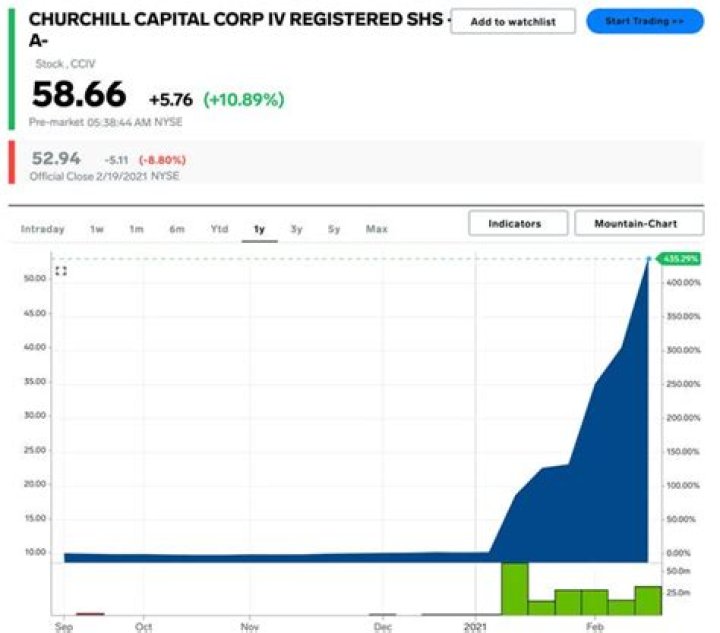Click the (-8.80%) red change value
Viewport: 720px width, 633px height.
click(x=162, y=160)
